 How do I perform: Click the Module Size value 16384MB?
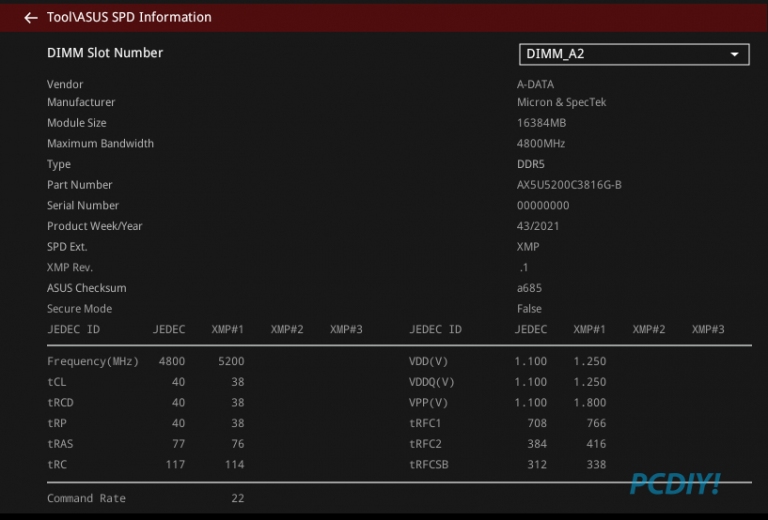pyautogui.click(x=541, y=123)
